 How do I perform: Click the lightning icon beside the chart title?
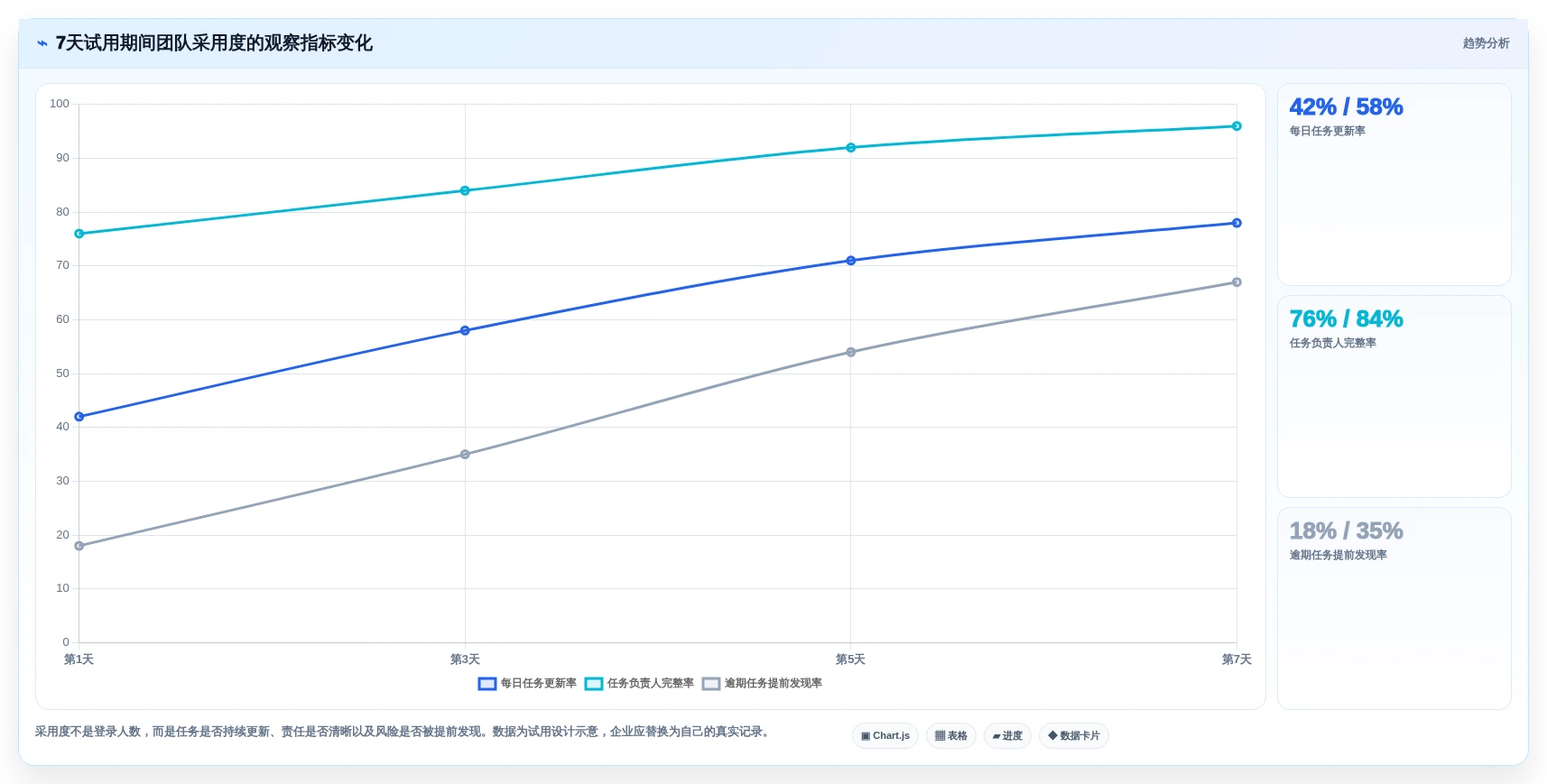pos(42,43)
